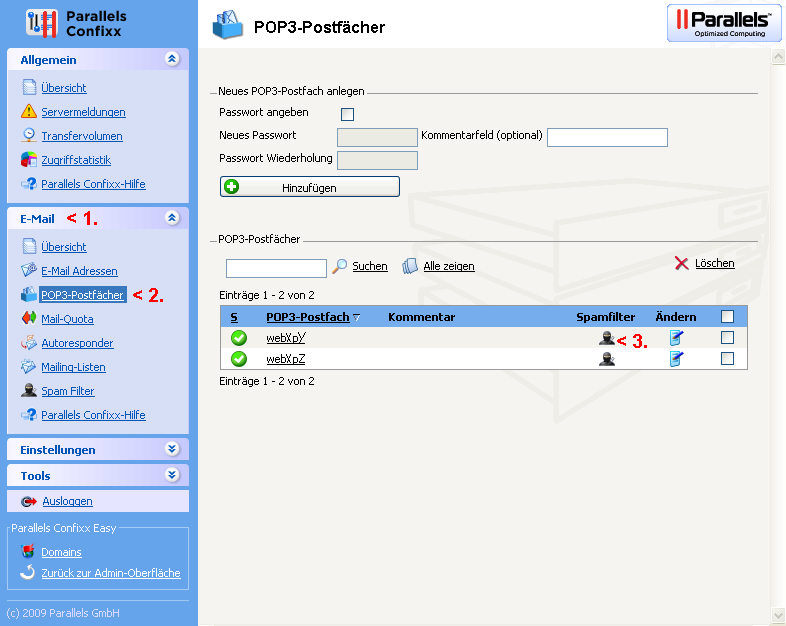This screenshot has height=626, width=786.
Task: Sort table by S status column
Action: 234,317
